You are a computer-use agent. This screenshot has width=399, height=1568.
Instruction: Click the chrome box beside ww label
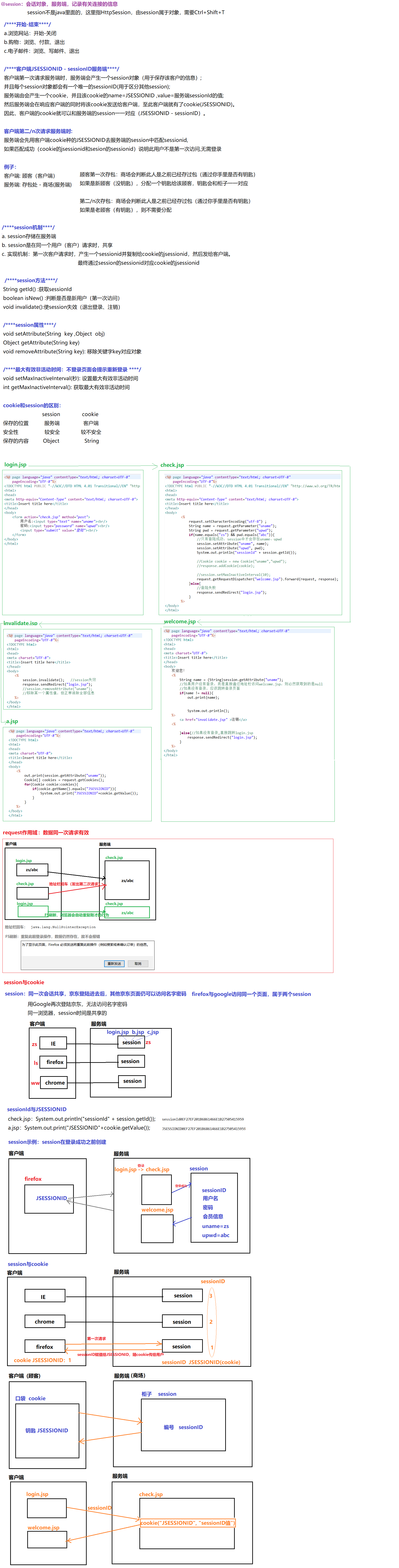(55, 1083)
